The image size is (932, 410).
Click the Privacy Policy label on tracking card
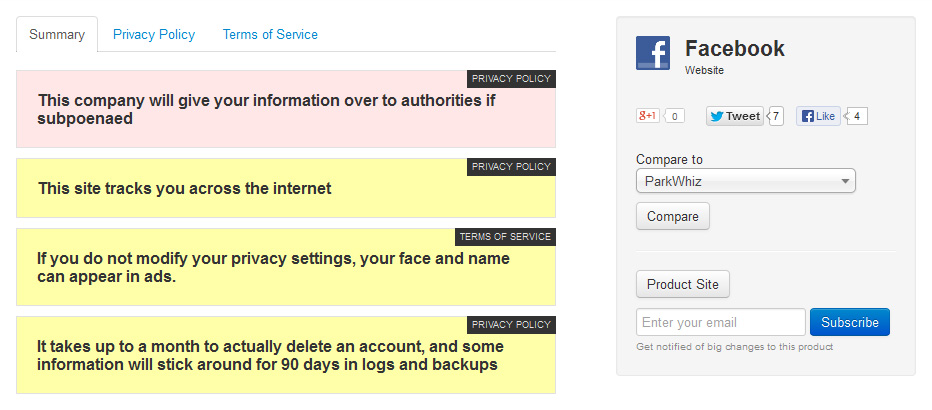(511, 167)
